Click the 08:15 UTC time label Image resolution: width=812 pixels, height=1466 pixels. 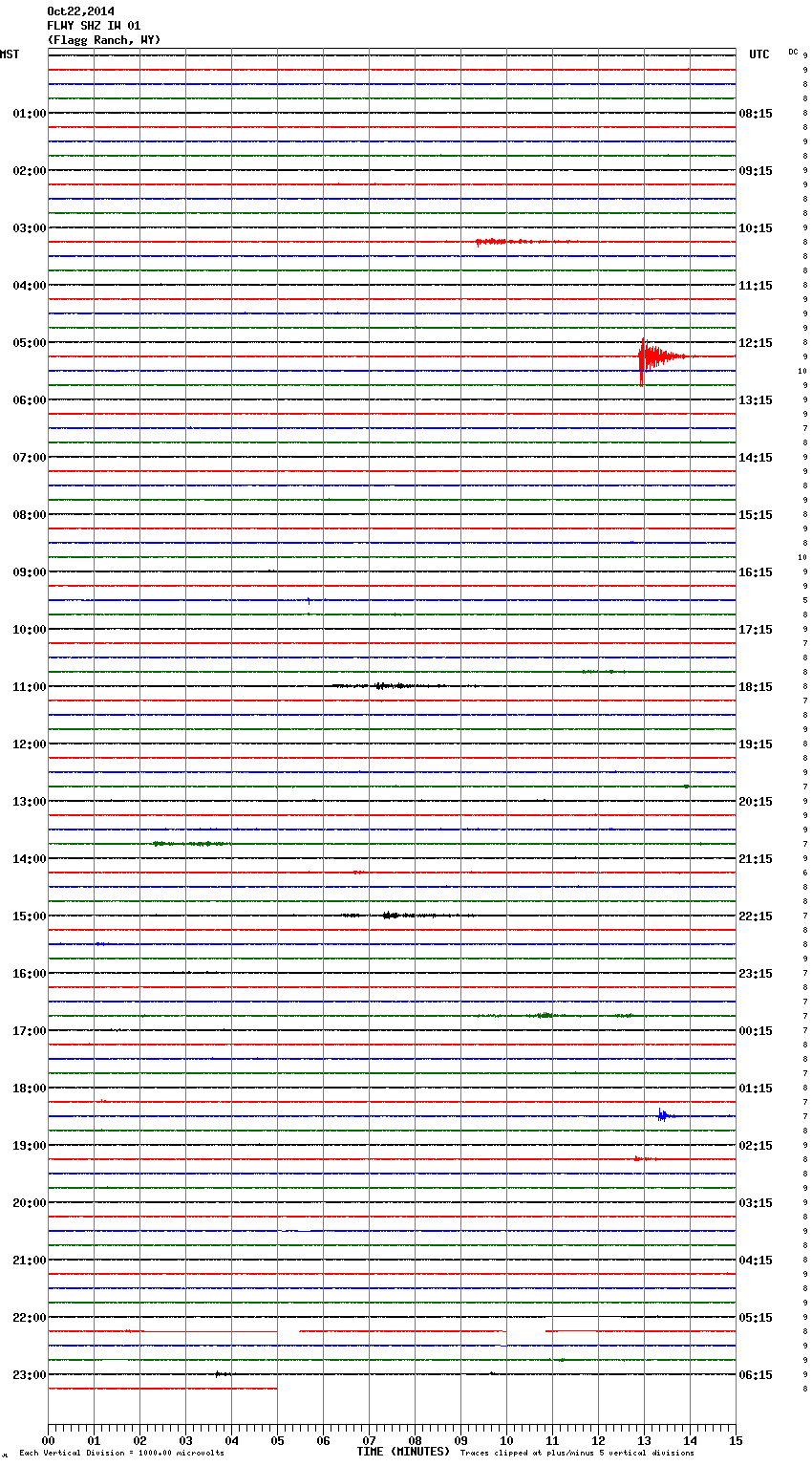pos(756,114)
